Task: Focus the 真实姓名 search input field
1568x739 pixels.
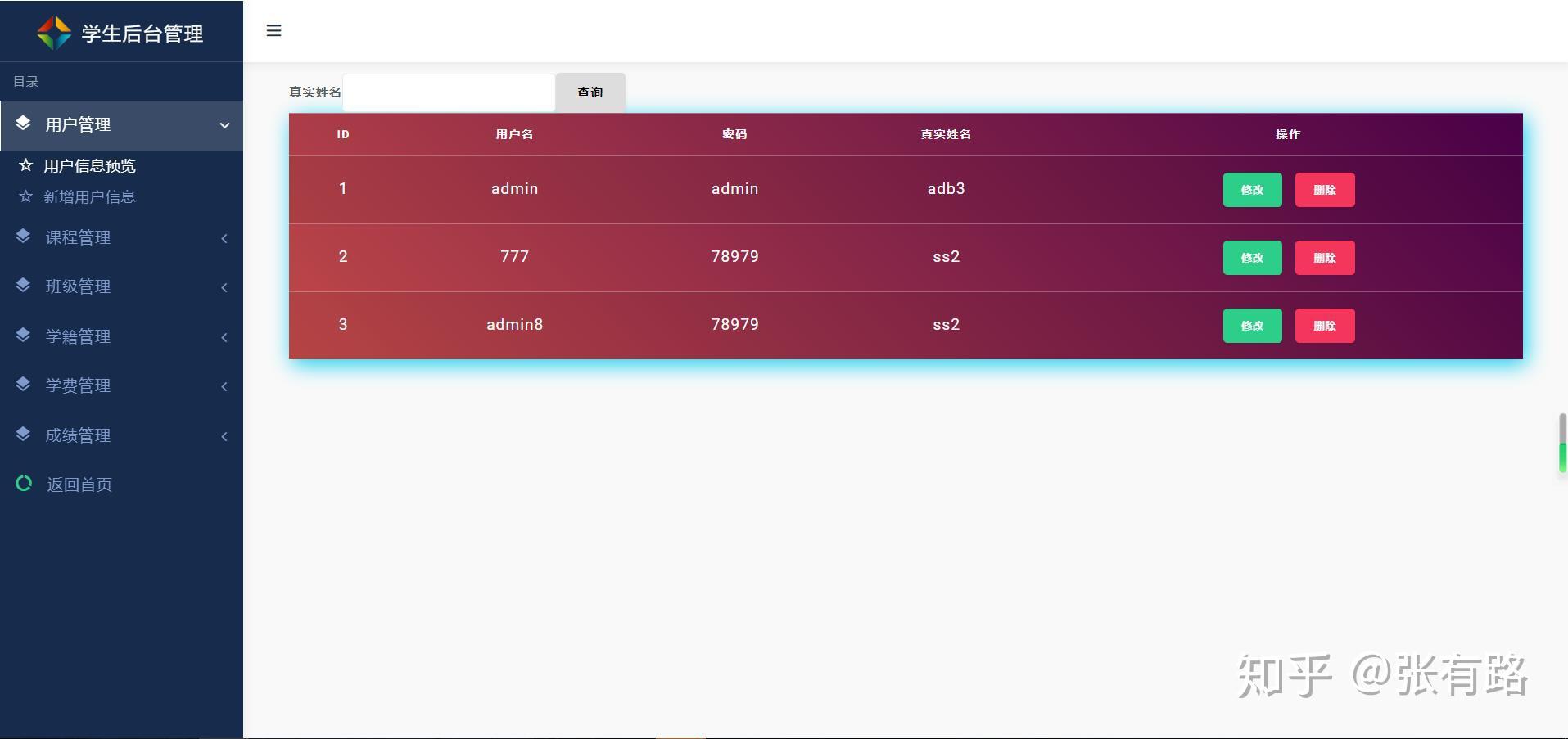Action: click(x=449, y=92)
